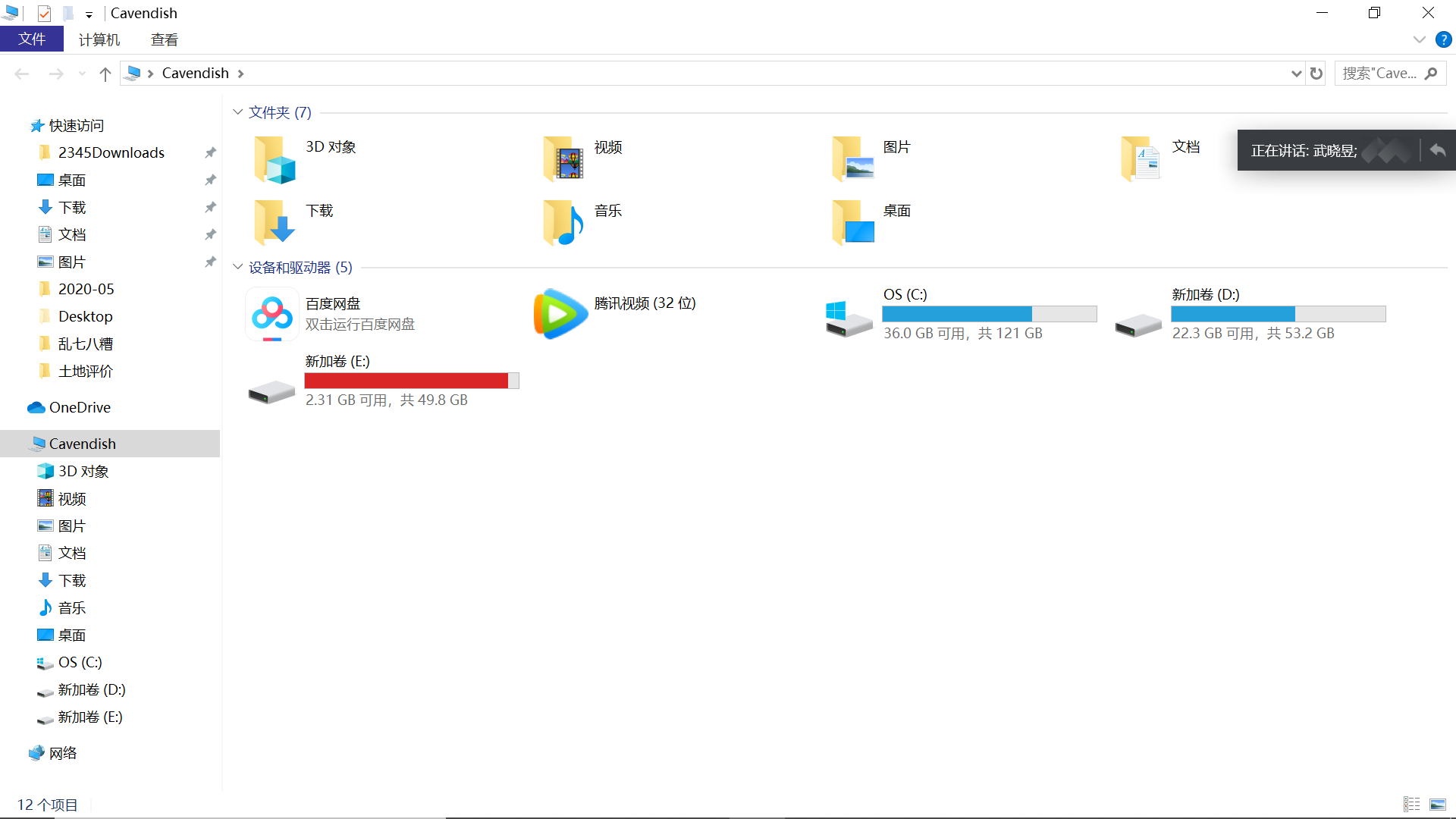Open the 查看 ribbon tab
The height and width of the screenshot is (819, 1456).
(164, 39)
